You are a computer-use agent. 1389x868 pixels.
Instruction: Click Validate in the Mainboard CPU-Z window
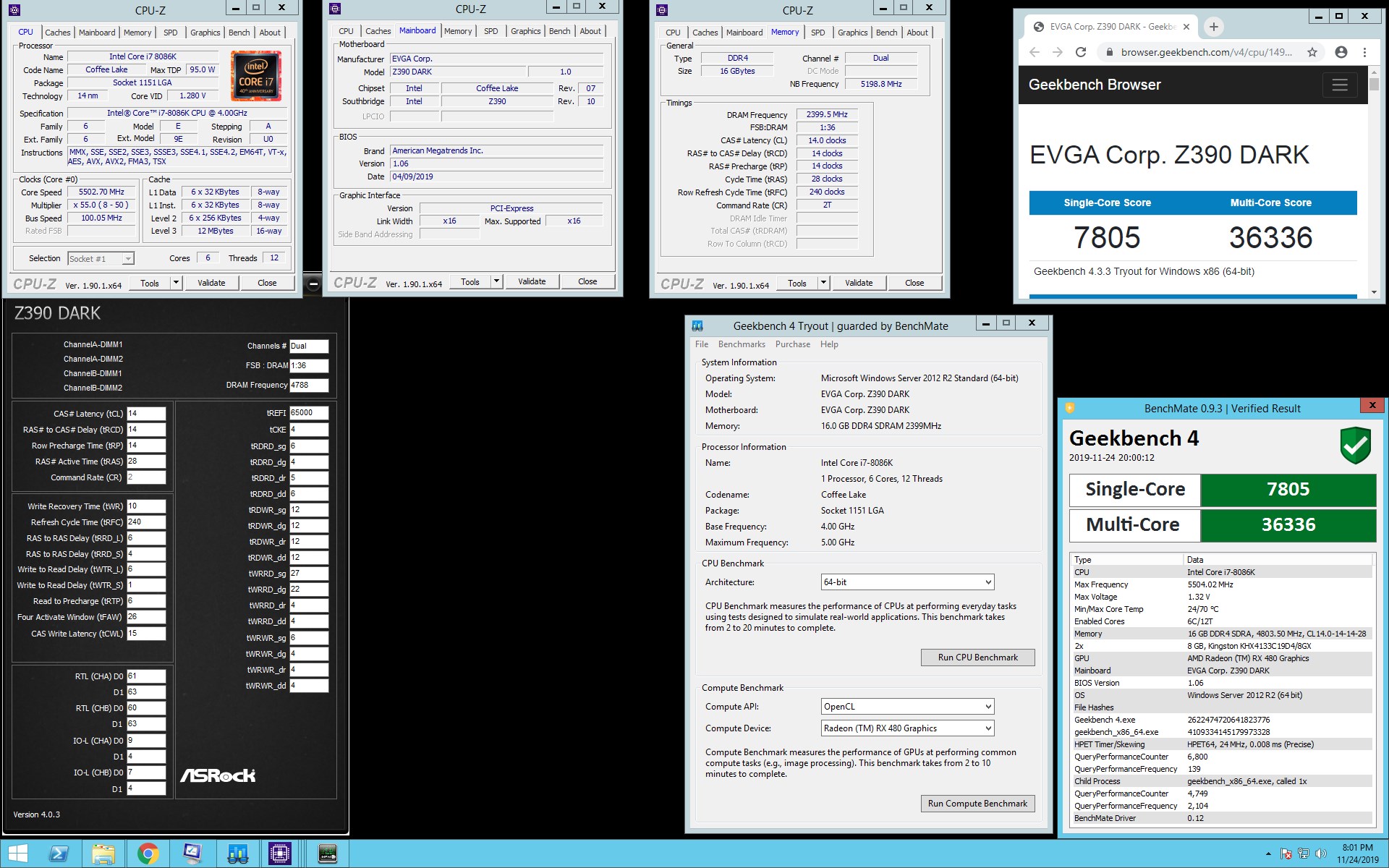[x=532, y=281]
